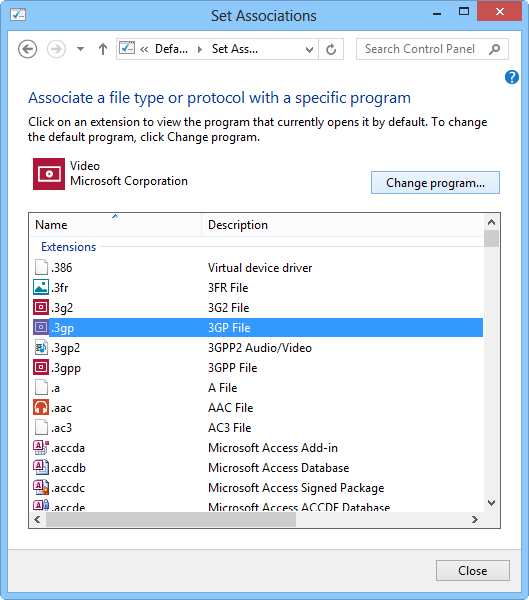This screenshot has height=600, width=529.
Task: Open the window system menu icon in the title bar
Action: (x=18, y=15)
